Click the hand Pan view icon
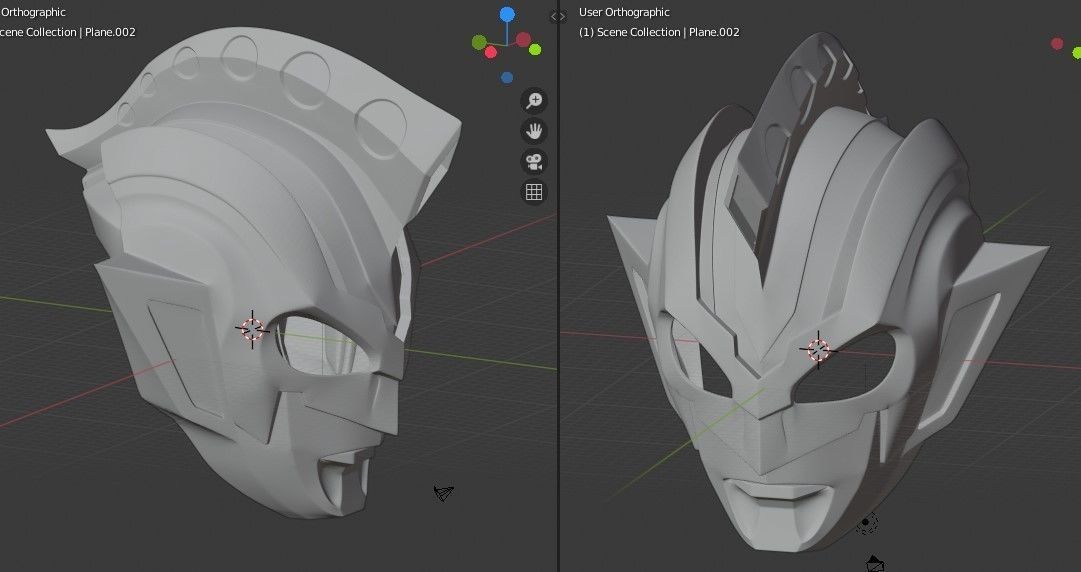Image resolution: width=1081 pixels, height=572 pixels. tap(534, 131)
